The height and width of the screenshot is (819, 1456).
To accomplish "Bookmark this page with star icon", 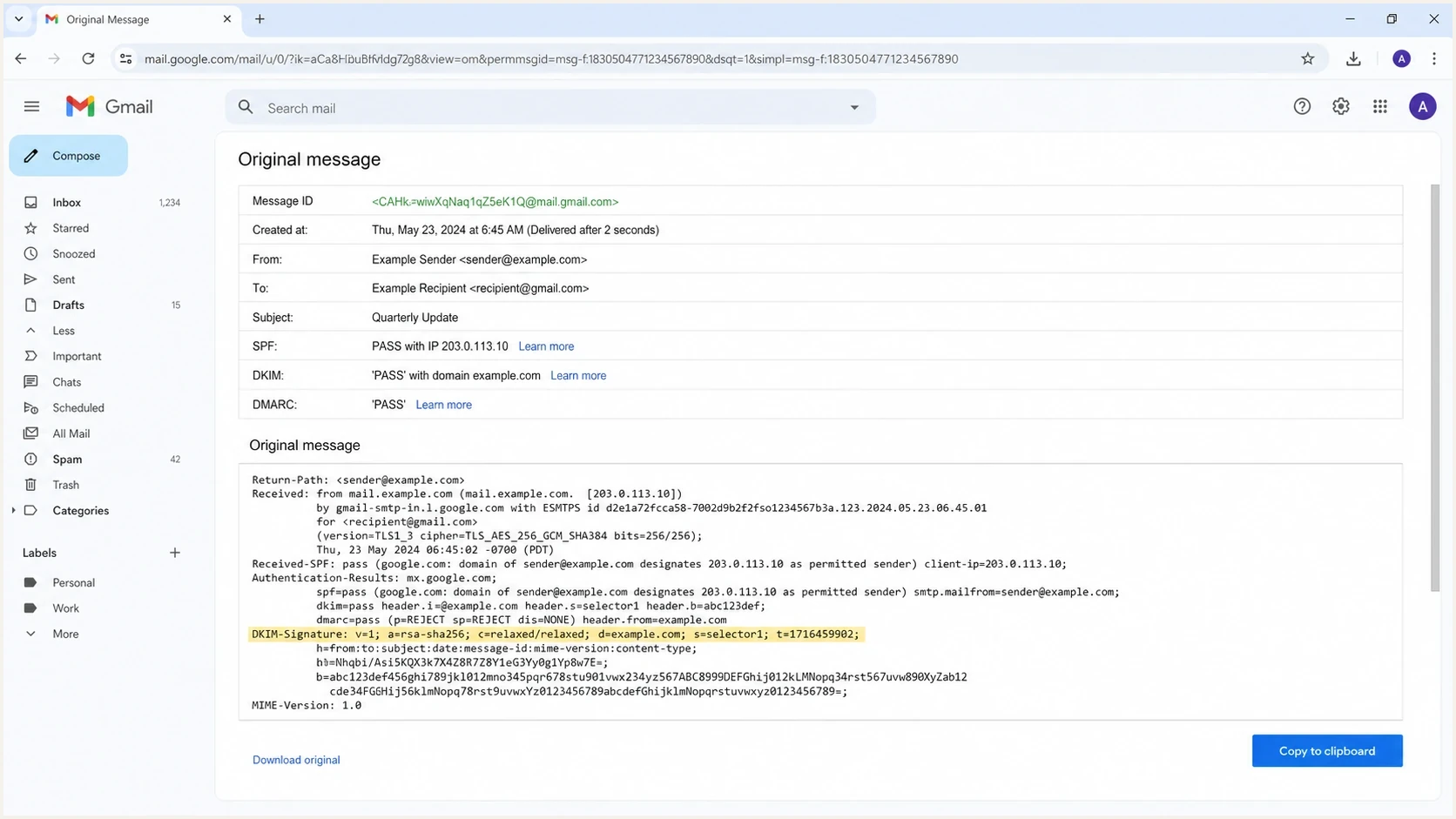I will tap(1307, 58).
